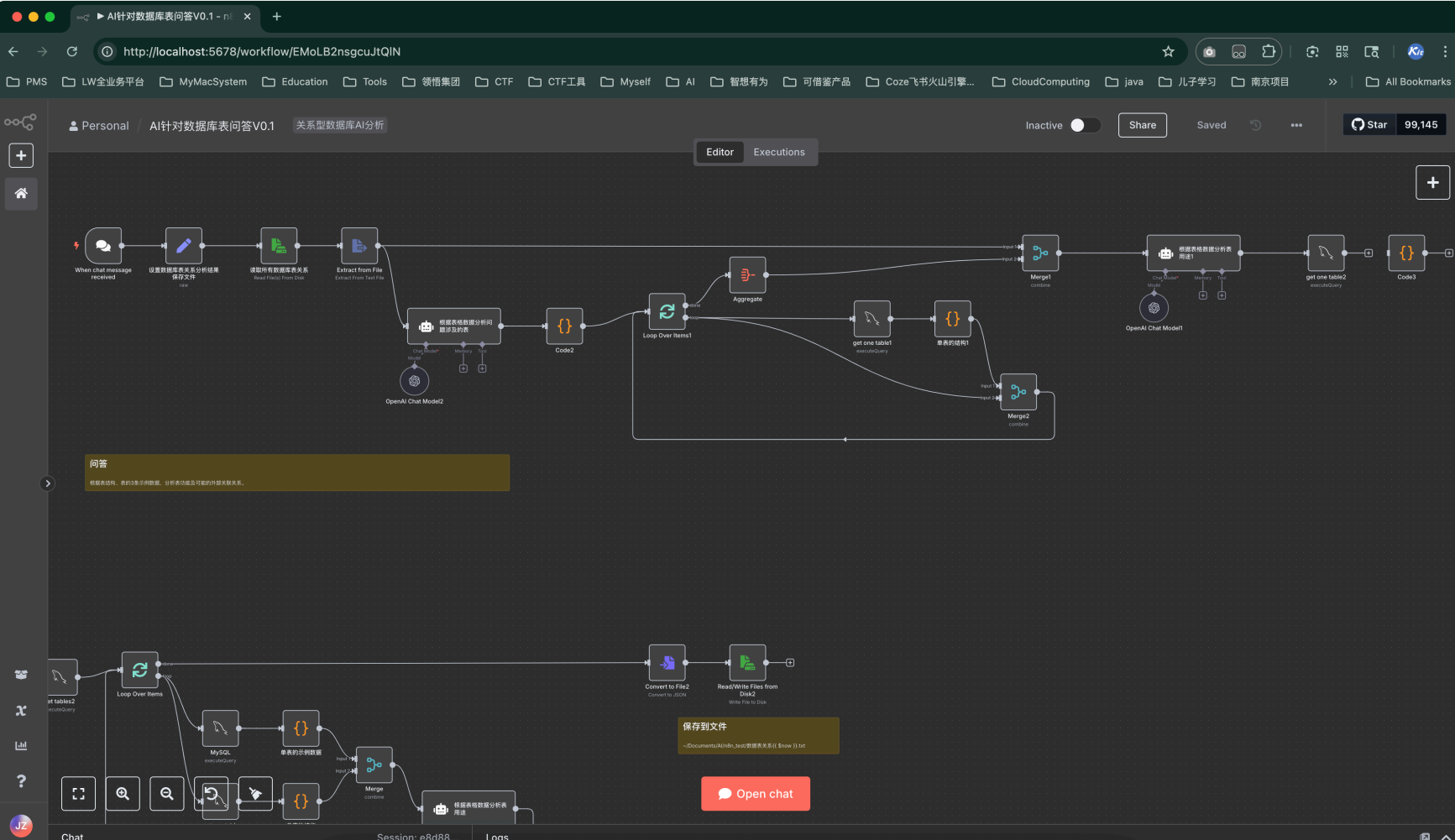The image size is (1455, 840).
Task: Select the AI agent node 根据表格数据分析问题涉及的表
Action: (x=454, y=326)
